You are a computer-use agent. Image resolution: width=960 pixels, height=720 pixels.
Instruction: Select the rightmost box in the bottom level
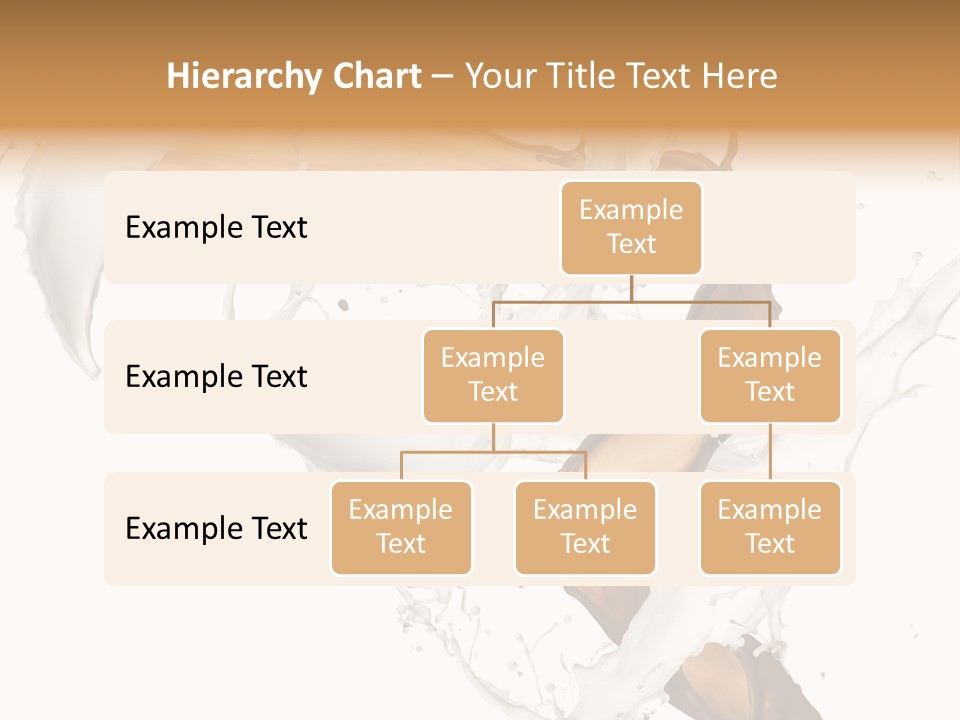click(770, 527)
